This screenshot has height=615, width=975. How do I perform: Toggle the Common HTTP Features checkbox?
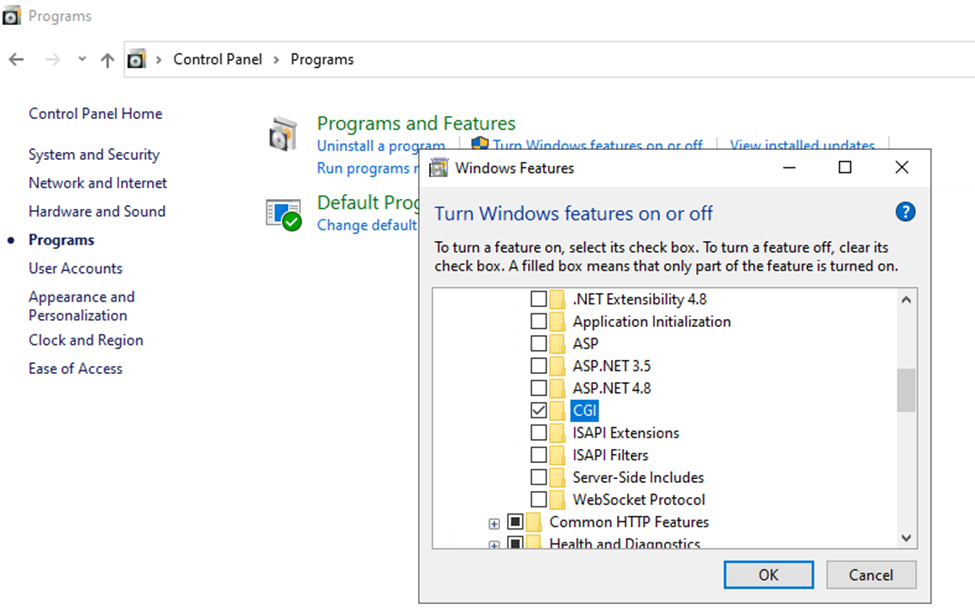(515, 521)
